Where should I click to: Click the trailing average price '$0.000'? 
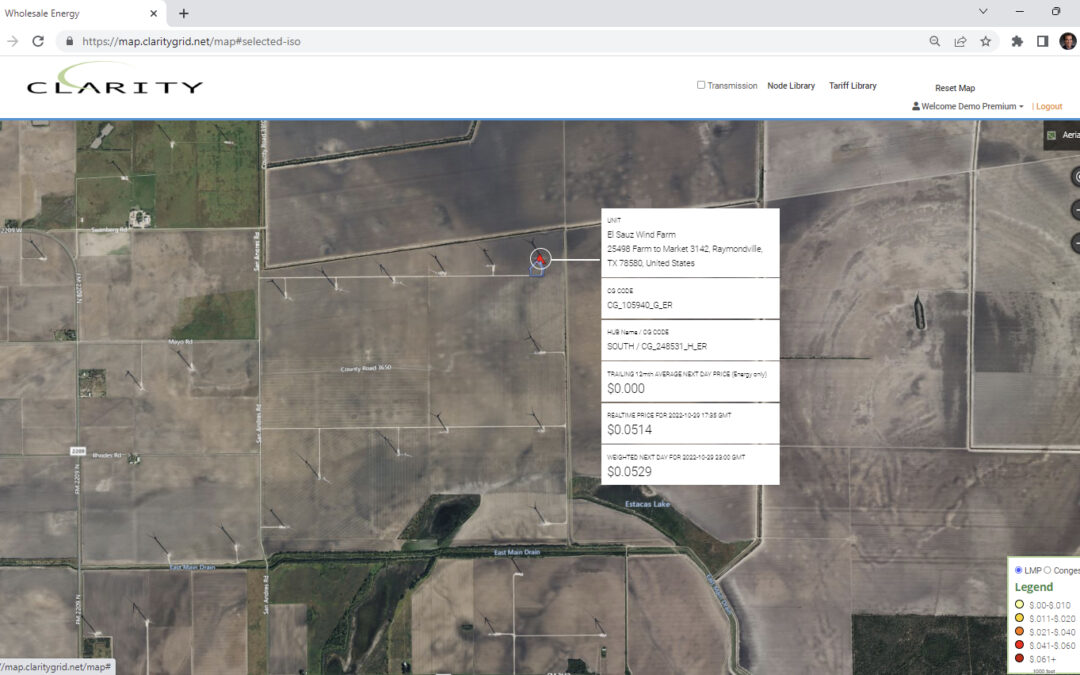[x=626, y=388]
